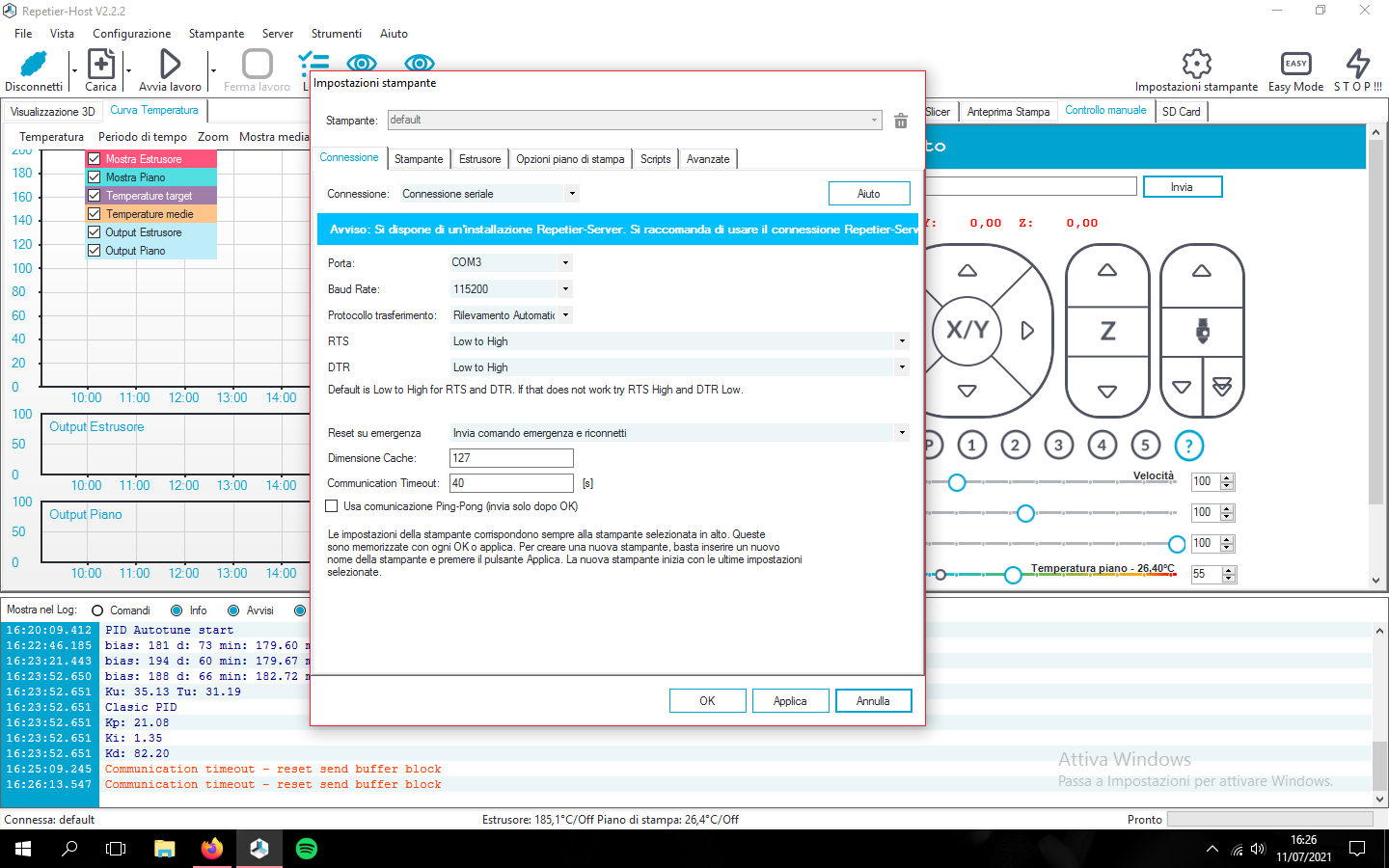The width and height of the screenshot is (1389, 868).
Task: Switch to SD Card tab
Action: (1182, 111)
